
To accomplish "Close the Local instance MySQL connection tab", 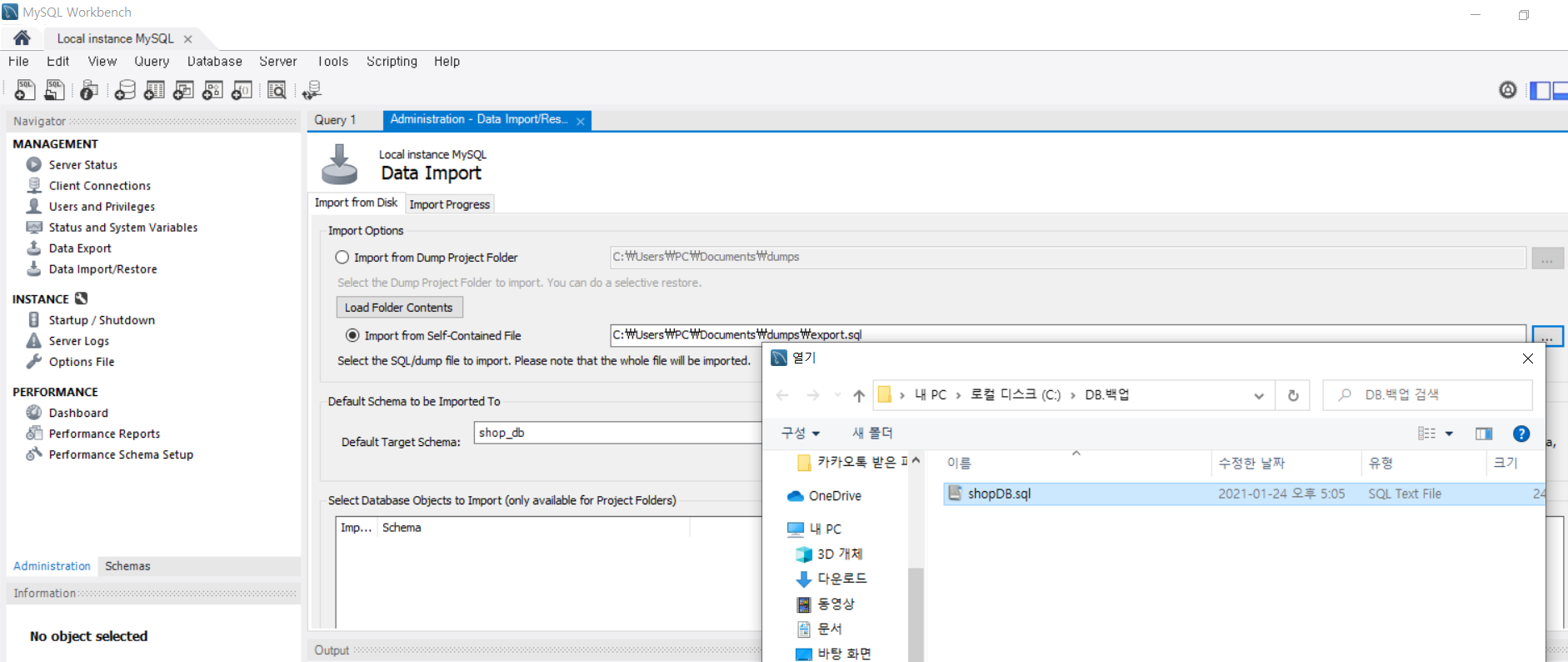I will tap(187, 39).
